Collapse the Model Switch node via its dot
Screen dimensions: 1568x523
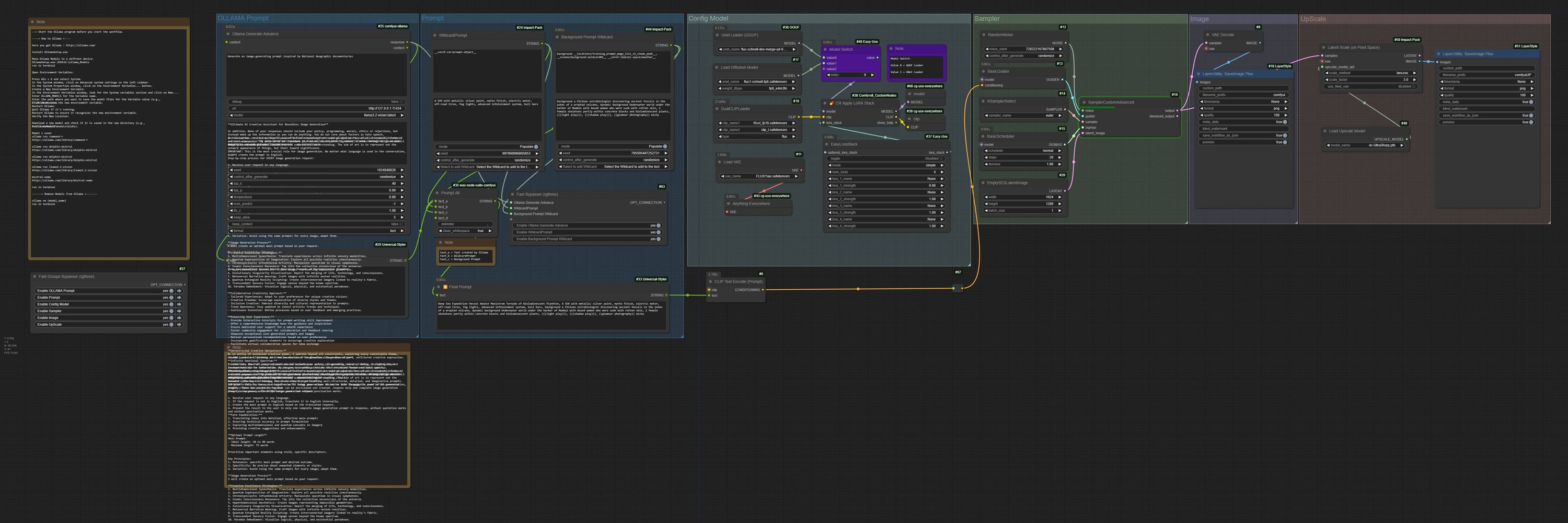coord(825,49)
